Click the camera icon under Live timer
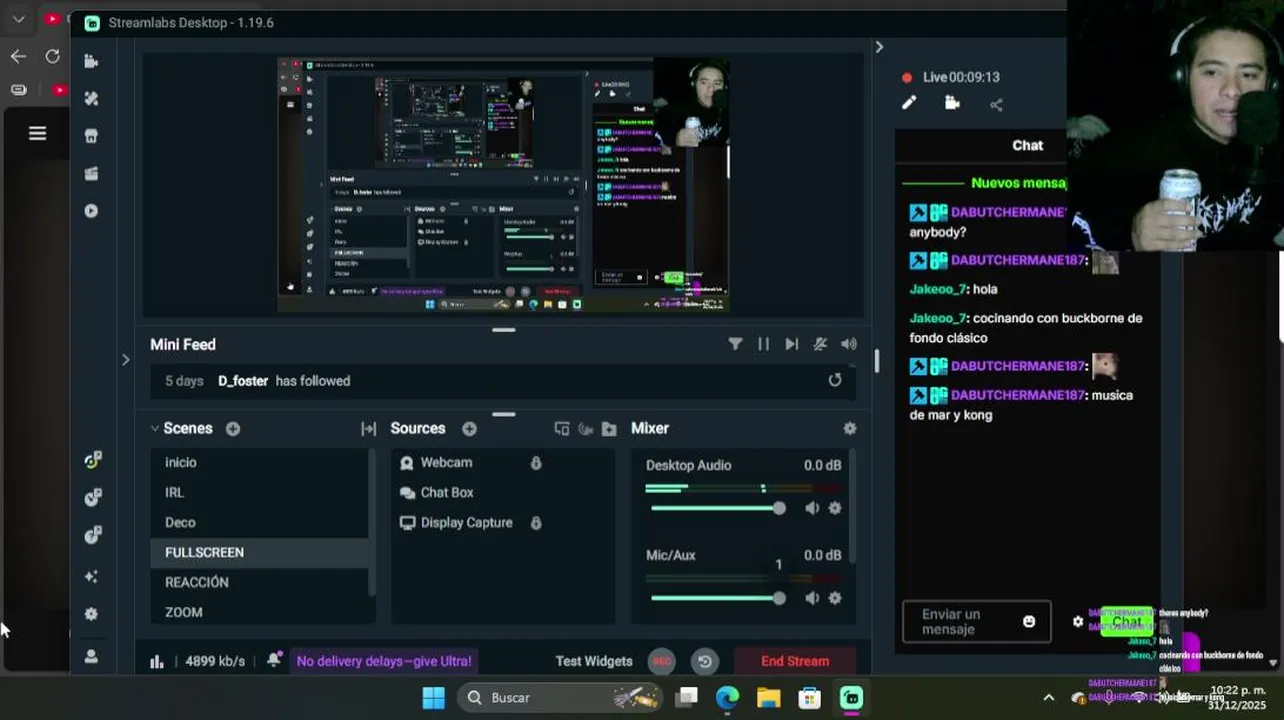 [x=952, y=103]
